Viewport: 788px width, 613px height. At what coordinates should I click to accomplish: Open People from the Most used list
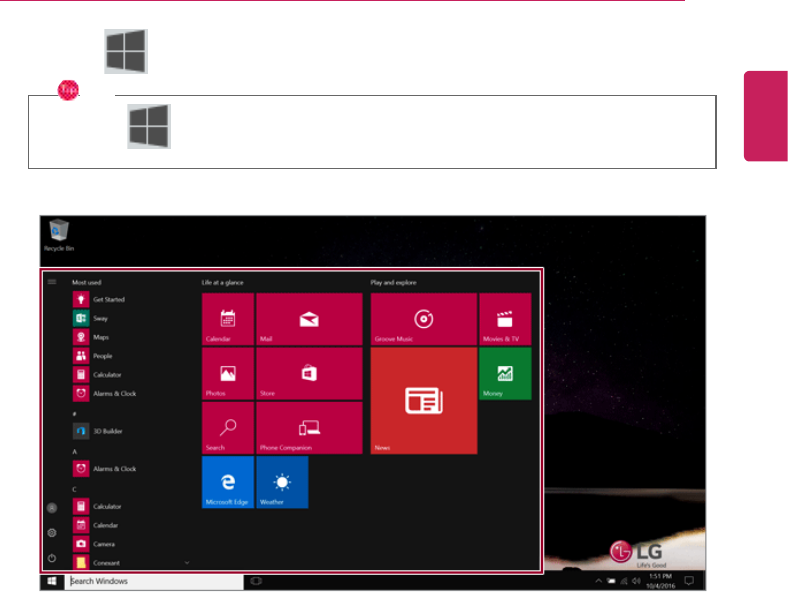pyautogui.click(x=93, y=356)
